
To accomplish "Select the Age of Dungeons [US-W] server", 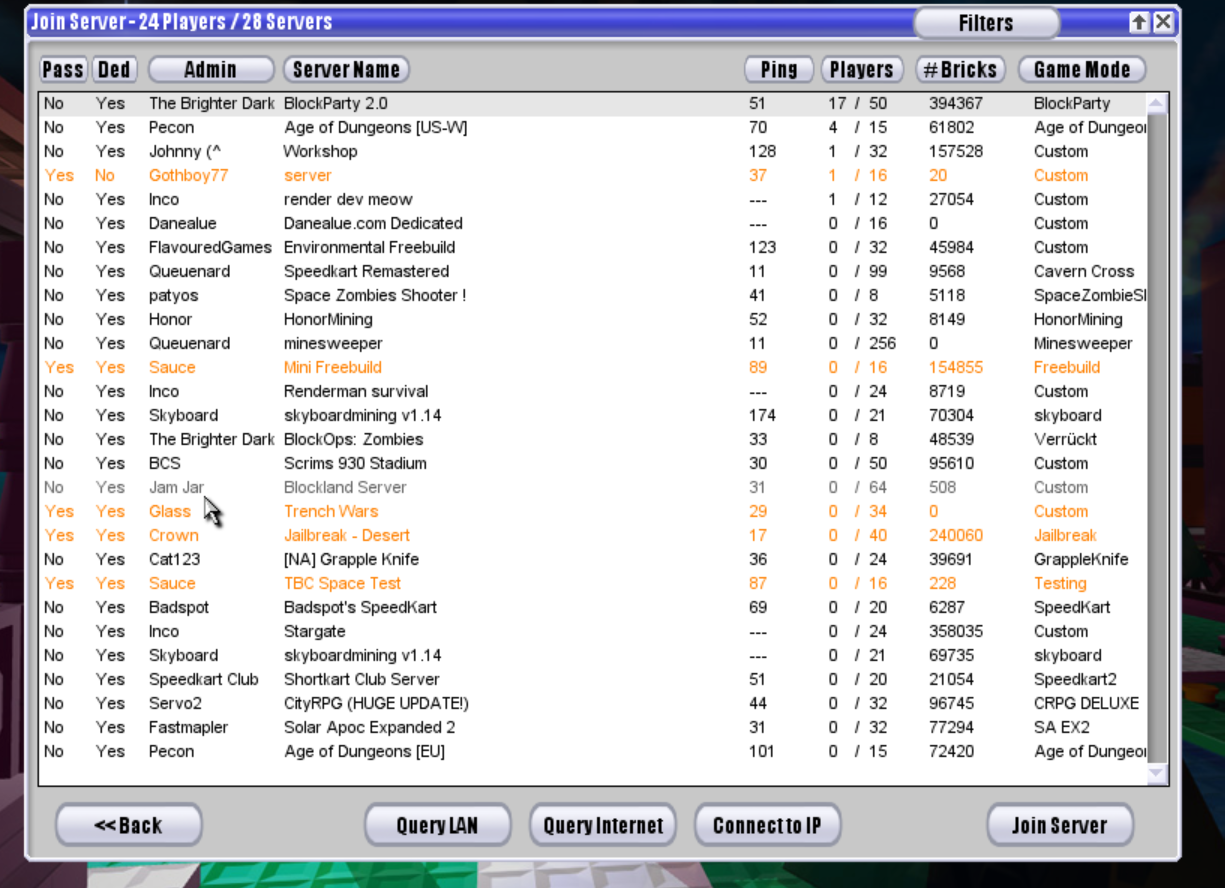I will (x=593, y=127).
